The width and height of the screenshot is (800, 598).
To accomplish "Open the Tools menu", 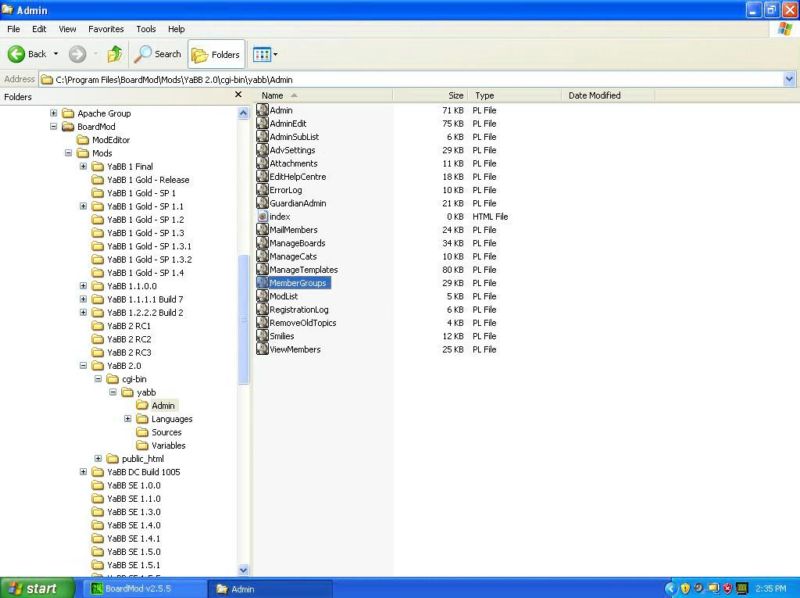I will coord(146,29).
